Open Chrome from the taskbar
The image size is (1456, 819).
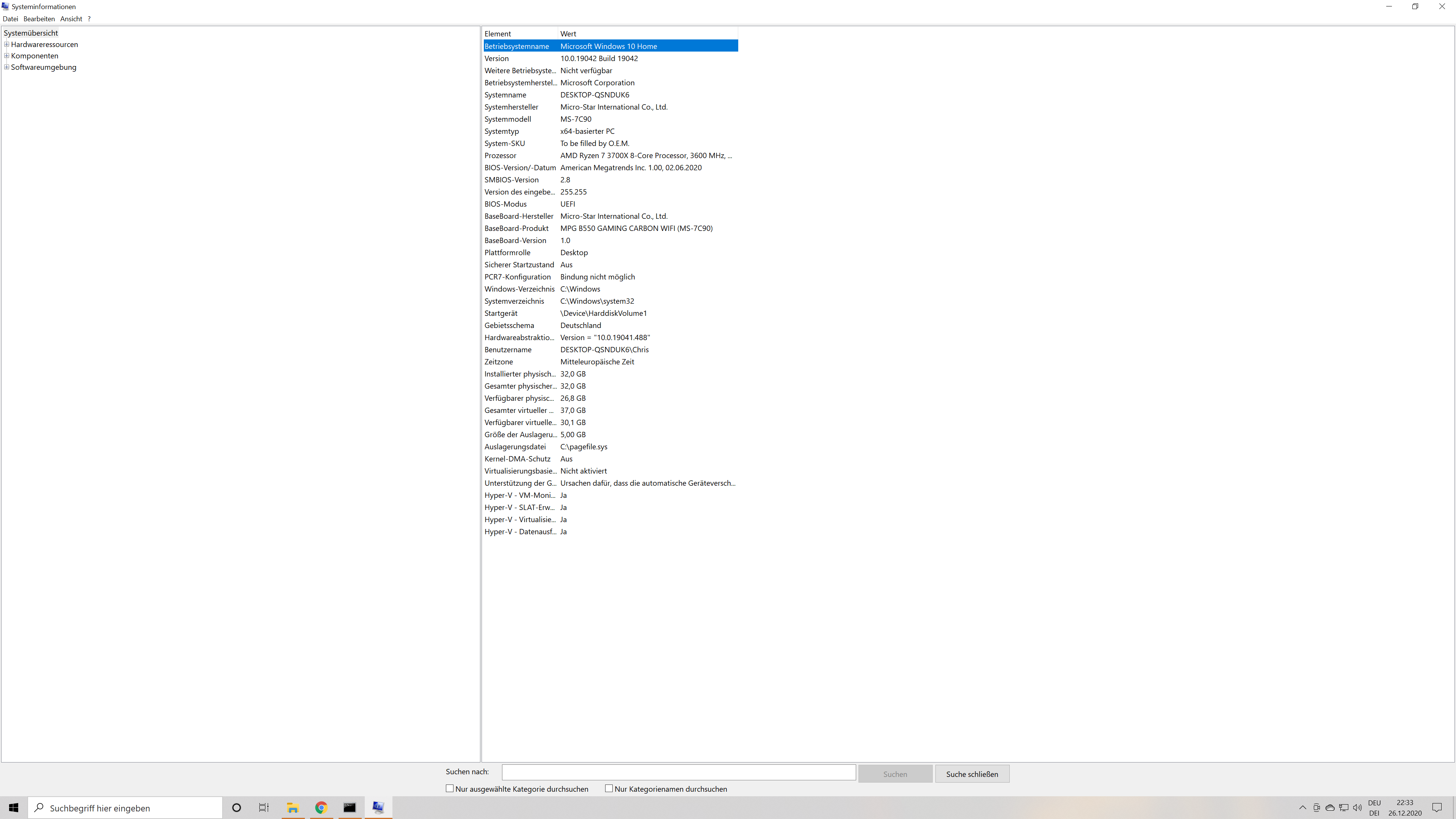pyautogui.click(x=321, y=808)
